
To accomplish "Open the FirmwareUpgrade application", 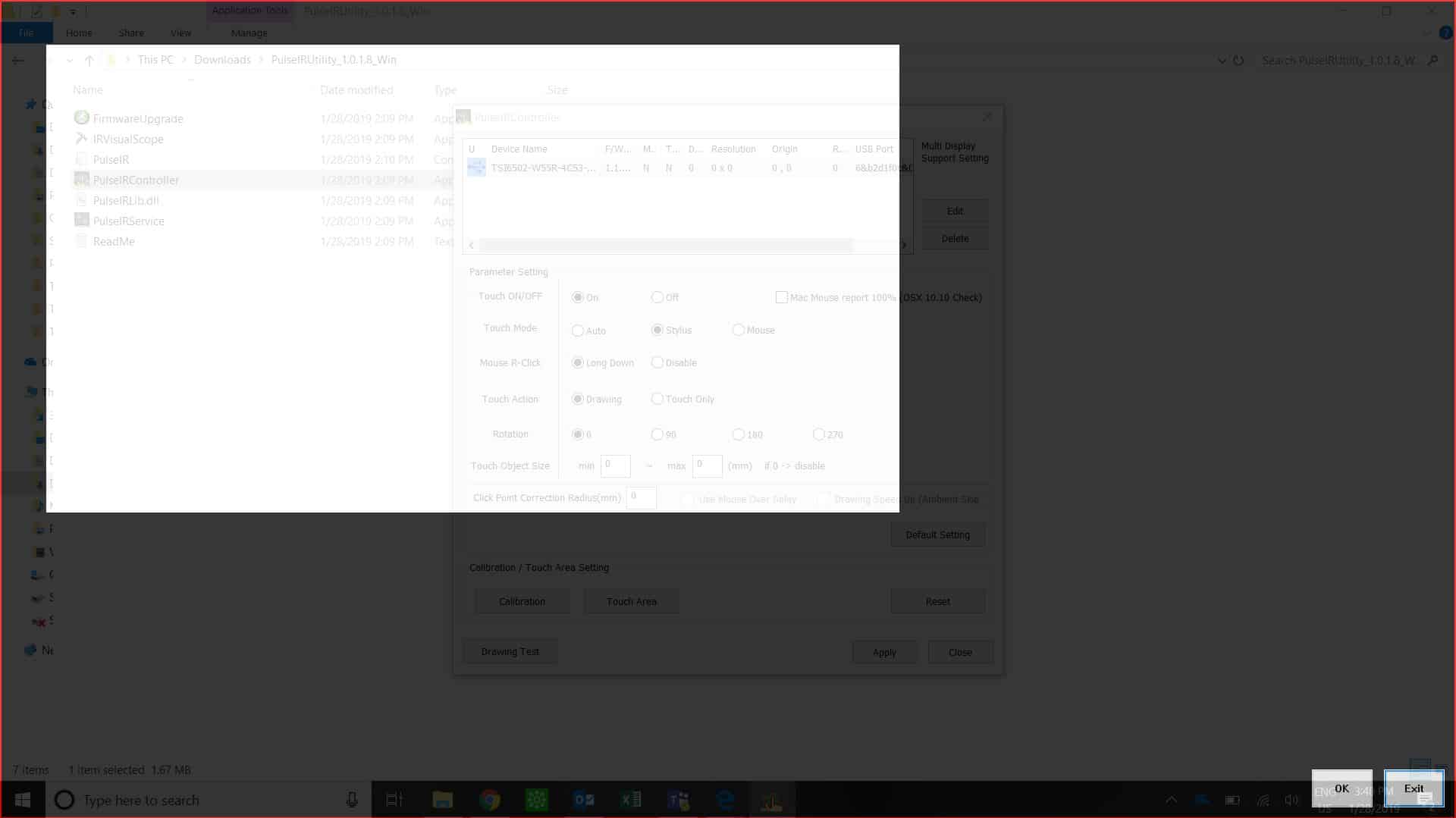I will (x=137, y=118).
